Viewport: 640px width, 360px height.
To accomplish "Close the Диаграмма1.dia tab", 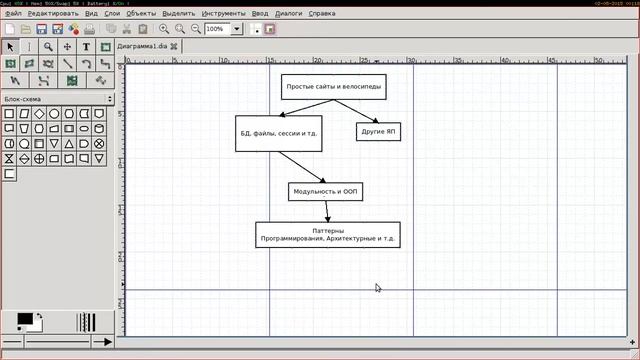I will [174, 46].
